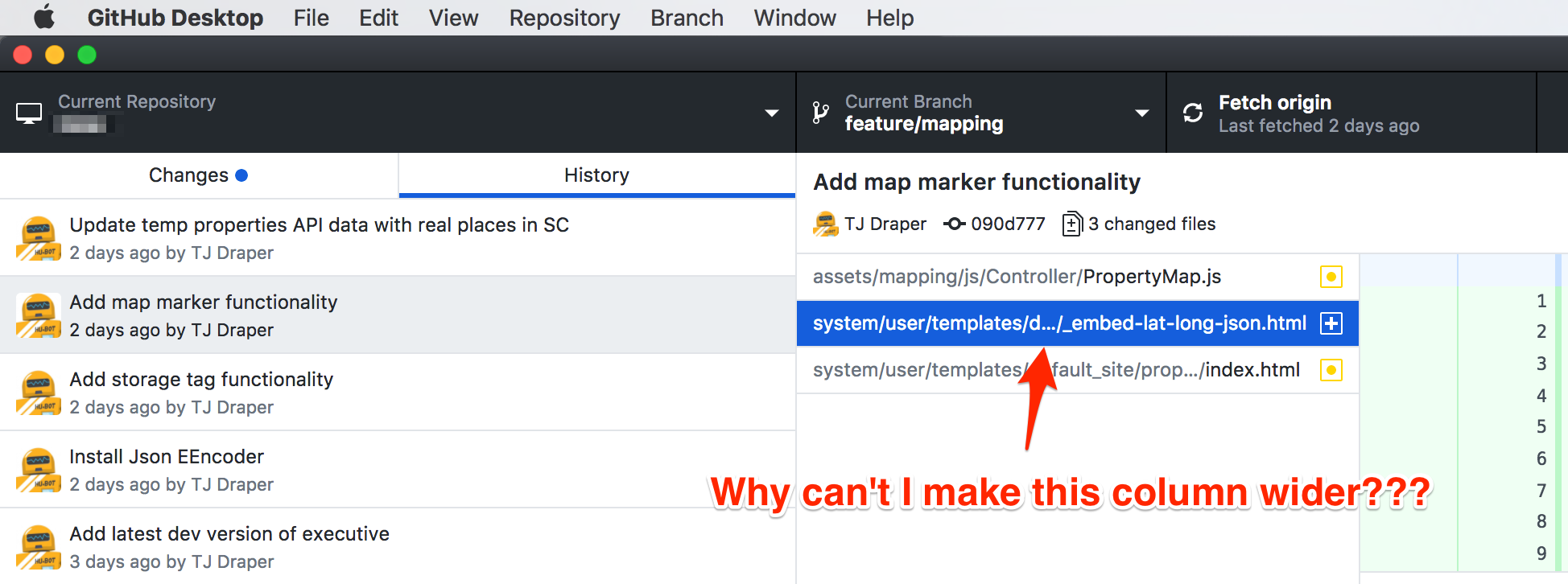The width and height of the screenshot is (1568, 584).
Task: Select the _embed-lat-long-json.html changed file
Action: 1077,323
